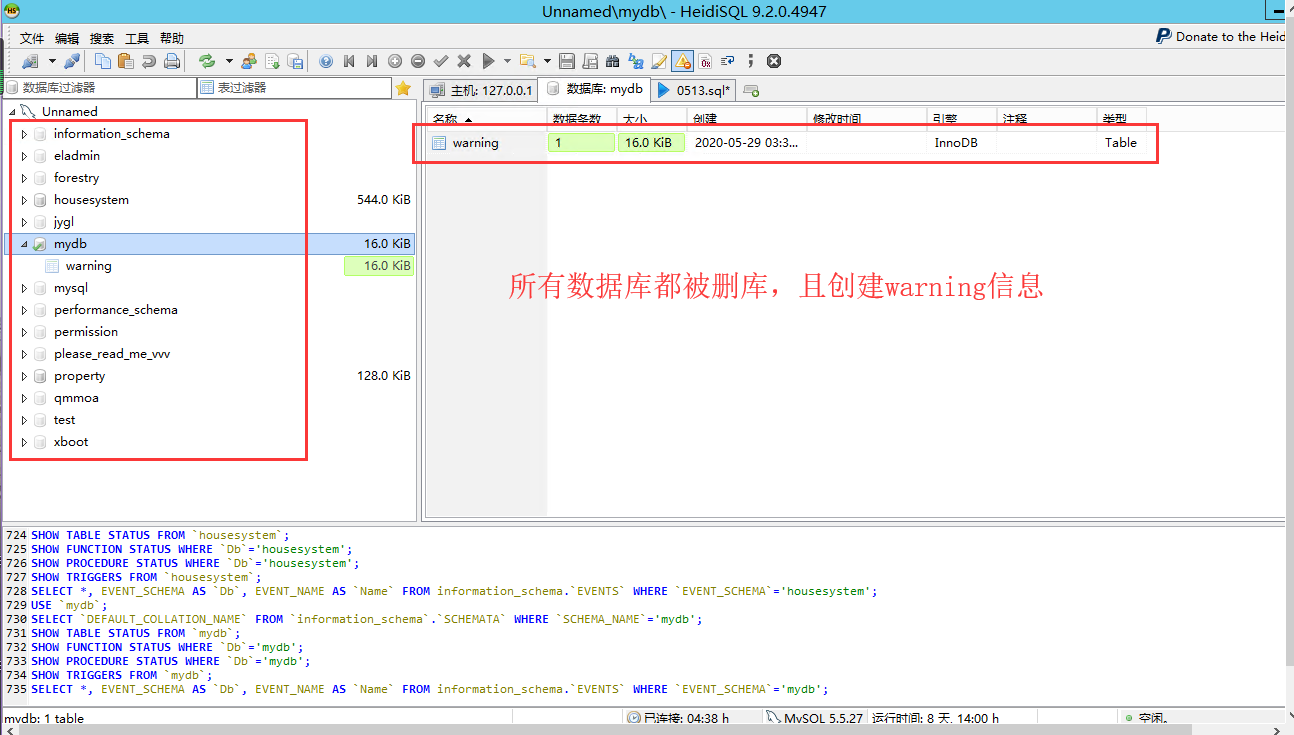The width and height of the screenshot is (1294, 735).
Task: Expand the housesystem database node
Action: 24,200
